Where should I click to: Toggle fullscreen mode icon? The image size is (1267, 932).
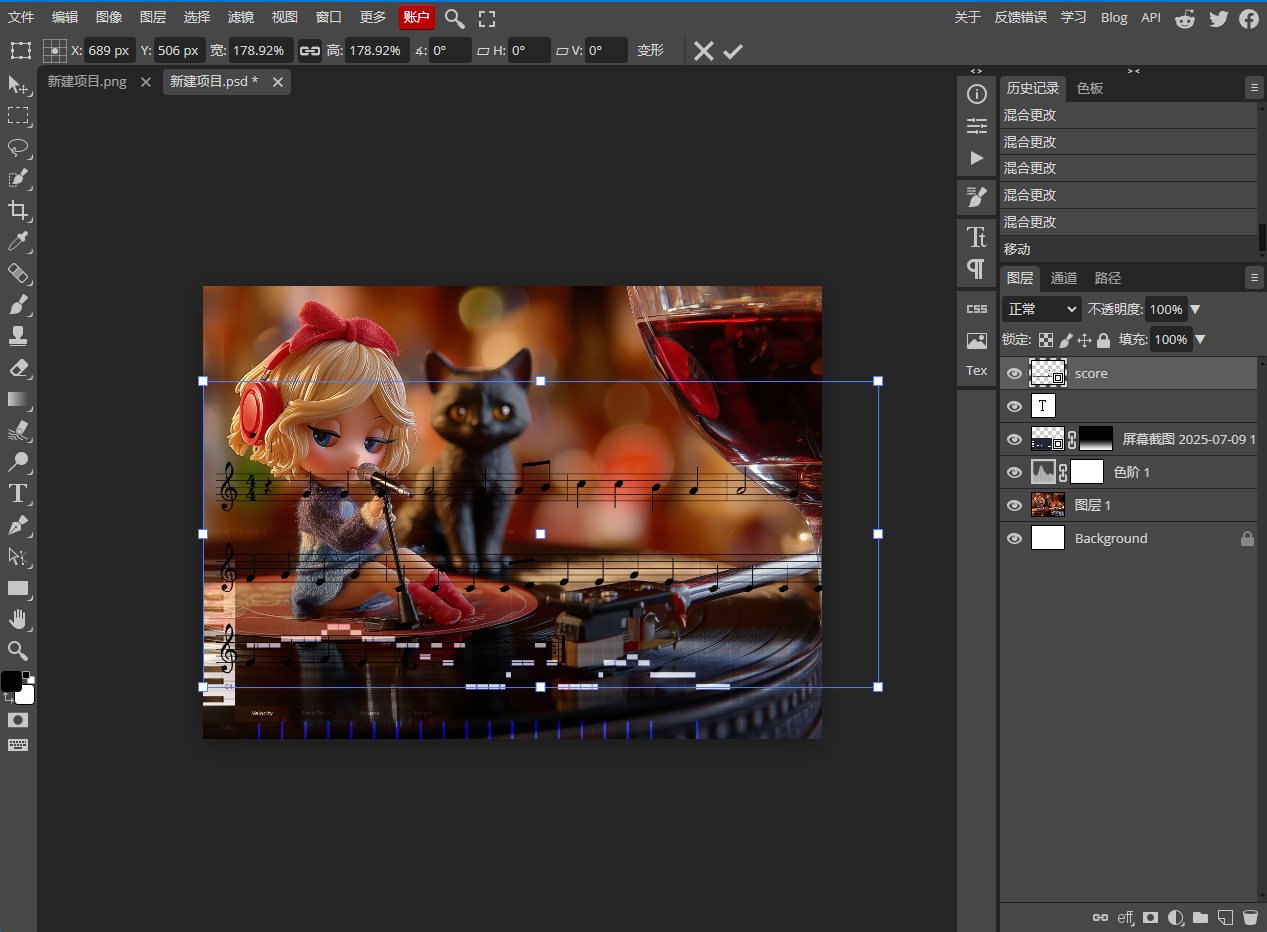[487, 18]
